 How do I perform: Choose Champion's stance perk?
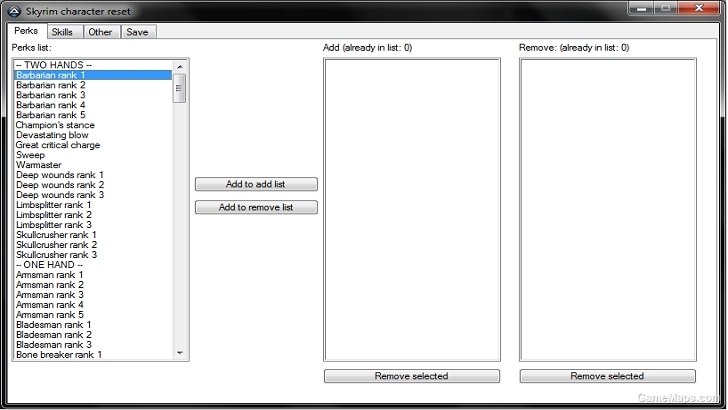(56, 125)
